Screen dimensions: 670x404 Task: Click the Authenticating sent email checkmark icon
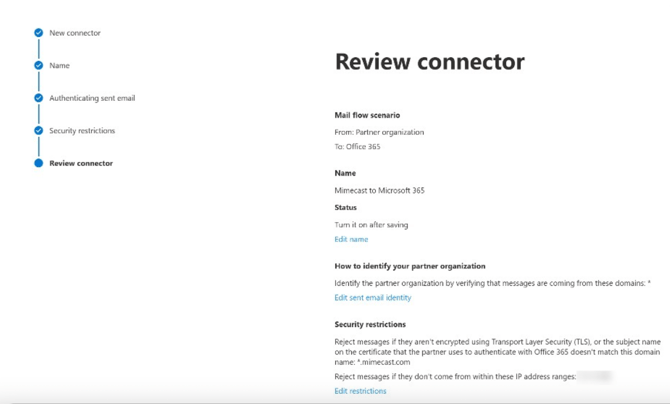coord(38,98)
